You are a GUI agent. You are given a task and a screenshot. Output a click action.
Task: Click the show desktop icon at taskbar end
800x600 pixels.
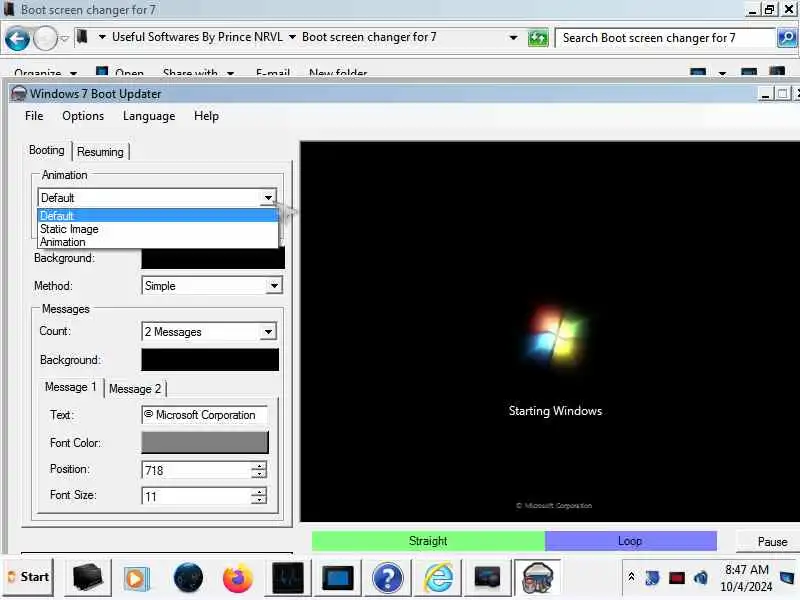click(x=788, y=578)
